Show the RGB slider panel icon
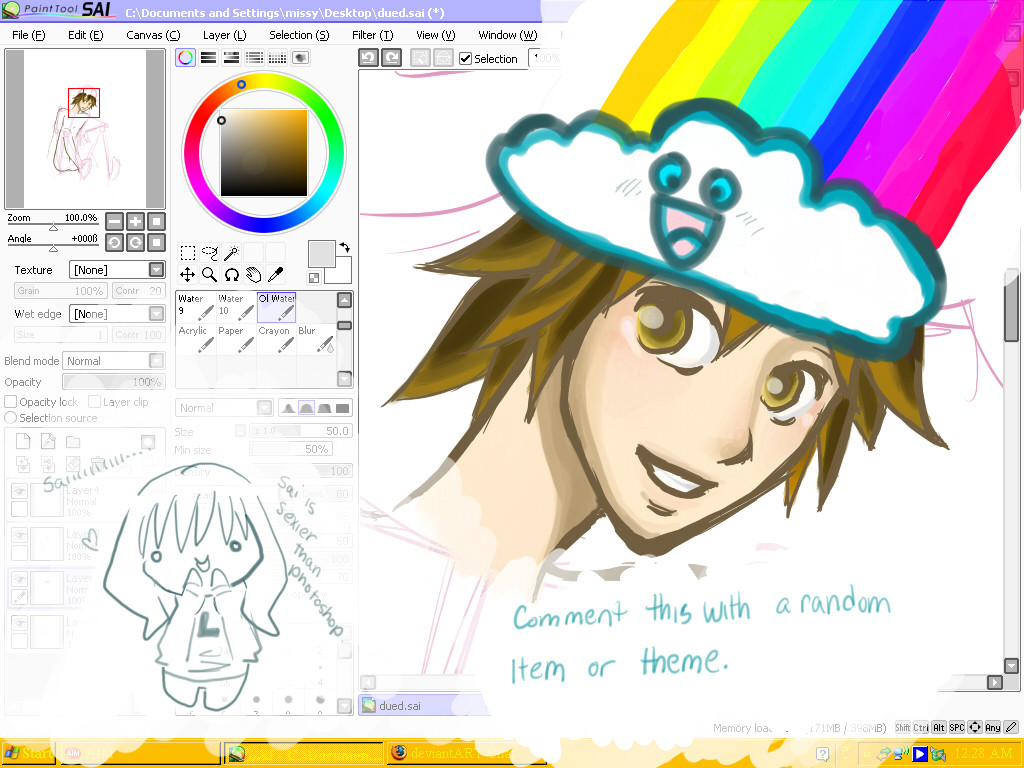 tap(208, 57)
